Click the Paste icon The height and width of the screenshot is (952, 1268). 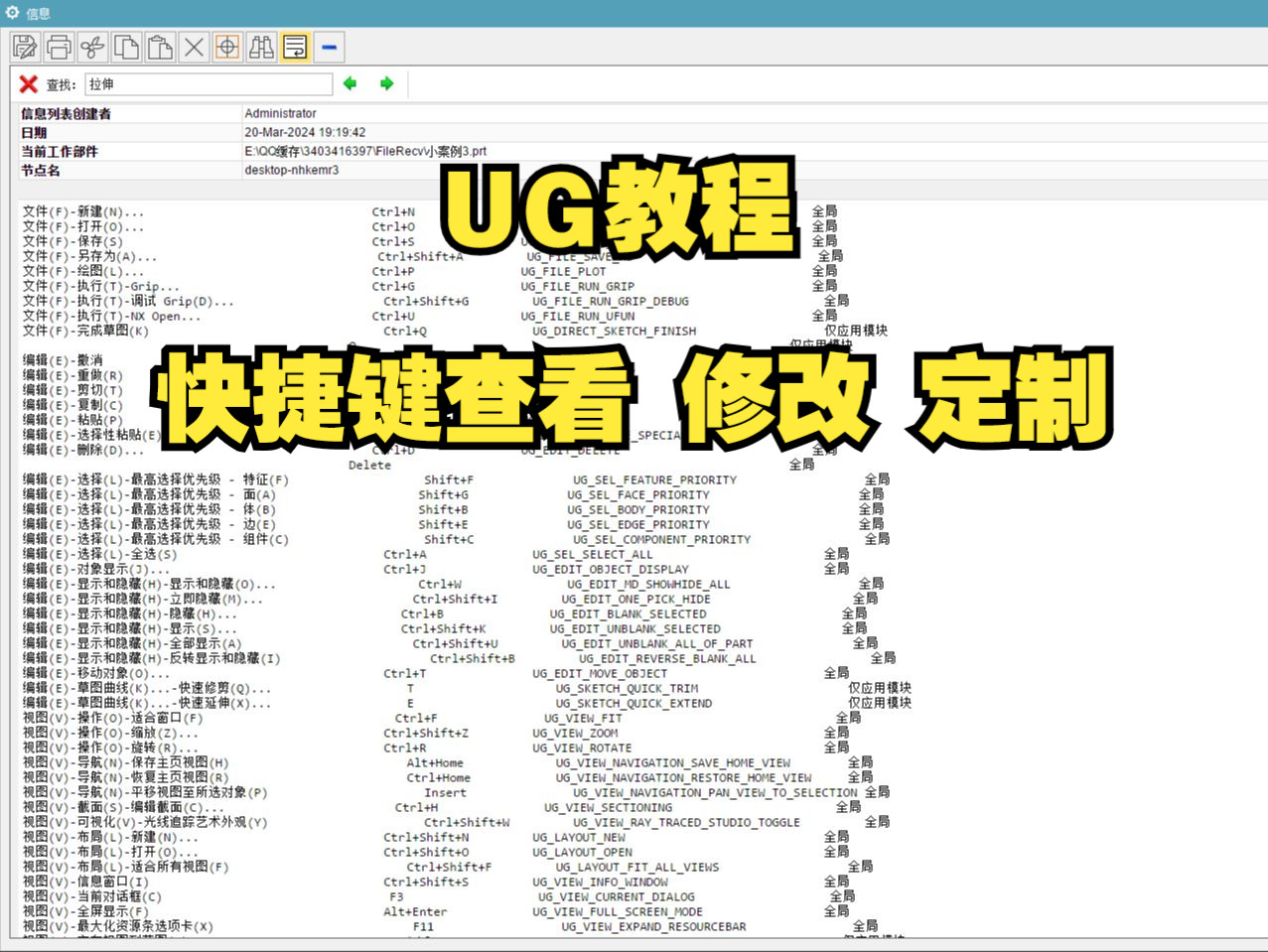tap(159, 46)
